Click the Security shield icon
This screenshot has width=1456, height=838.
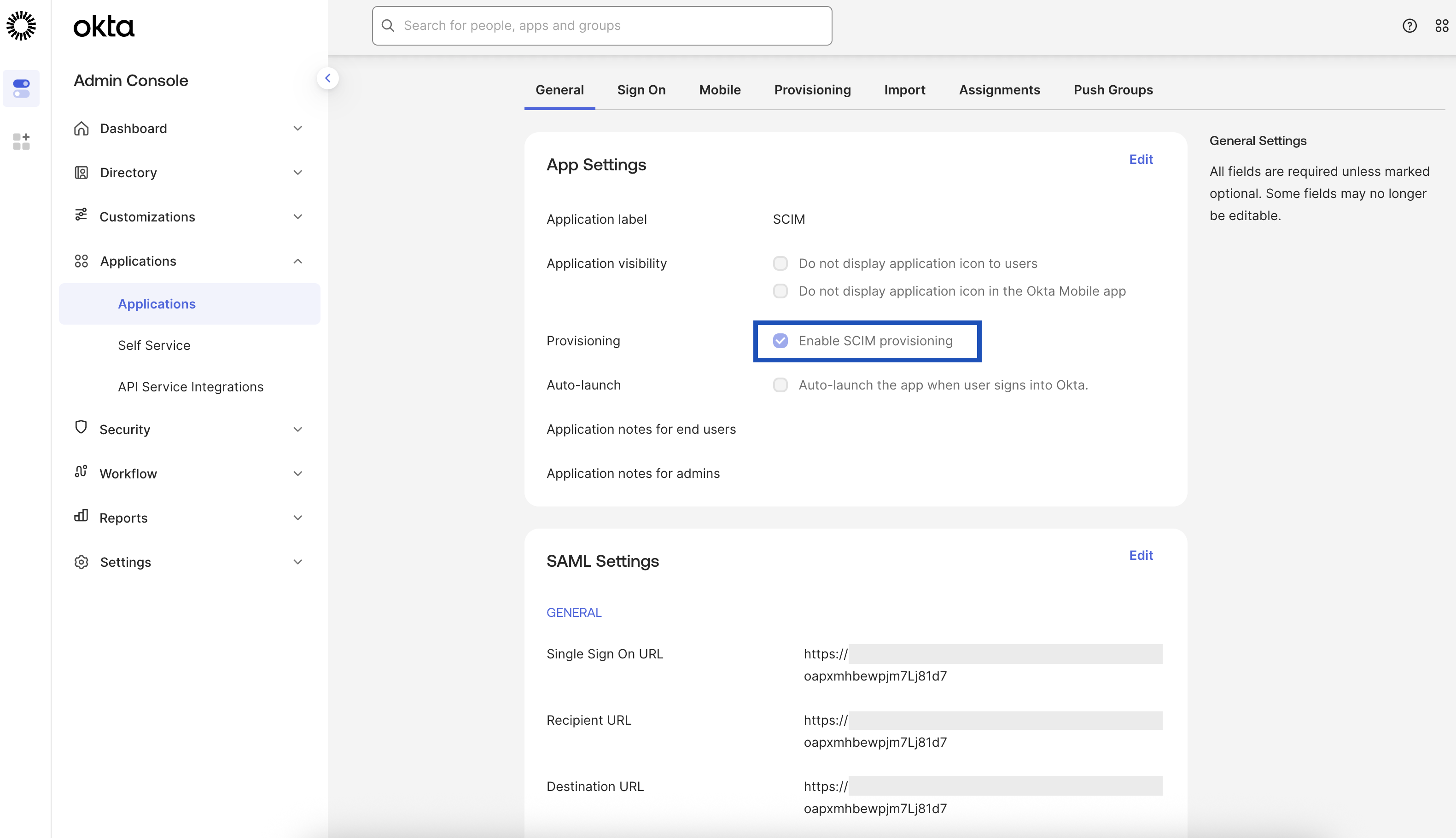click(81, 428)
